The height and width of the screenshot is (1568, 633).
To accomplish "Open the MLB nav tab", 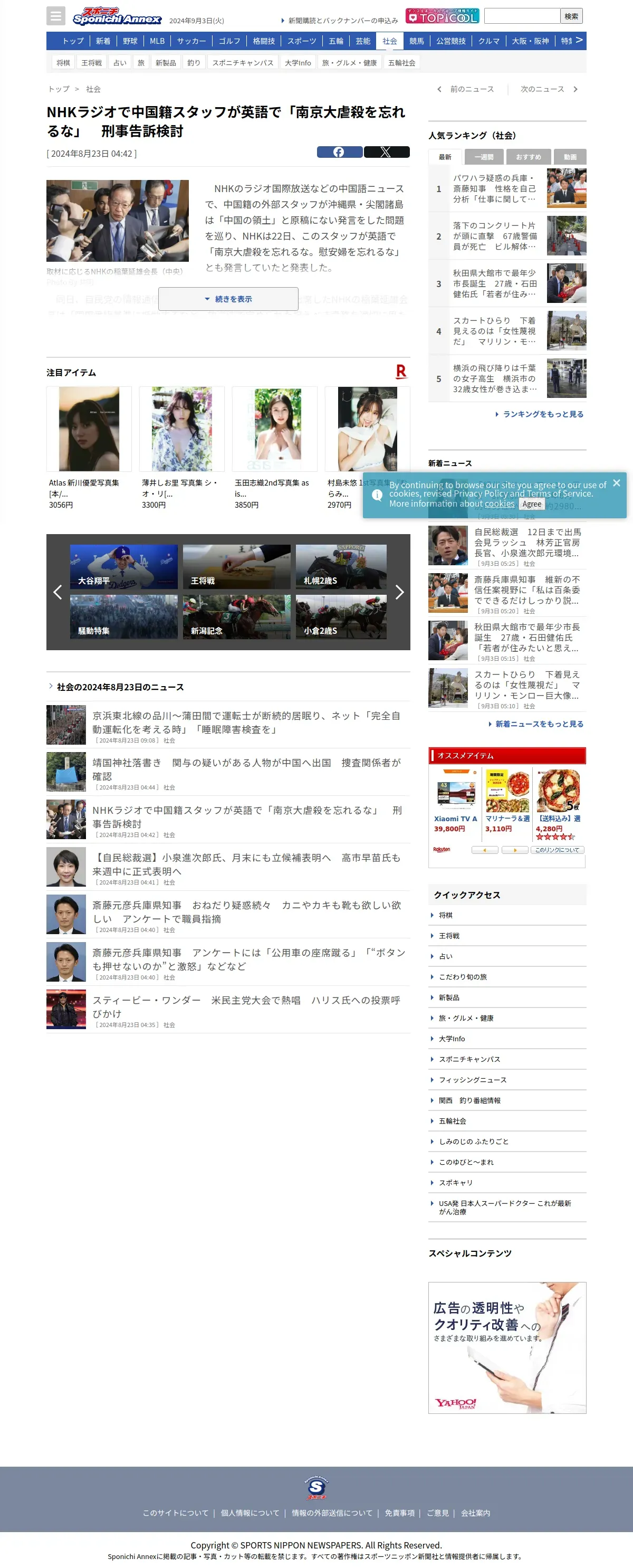I will [157, 41].
